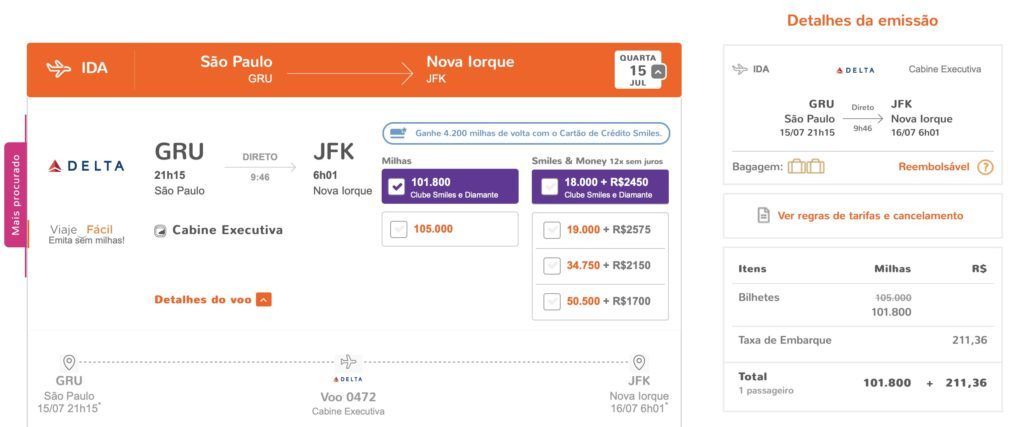Select the 34.750 + R$2150 fare checkbox
The image size is (1024, 427).
pos(552,266)
